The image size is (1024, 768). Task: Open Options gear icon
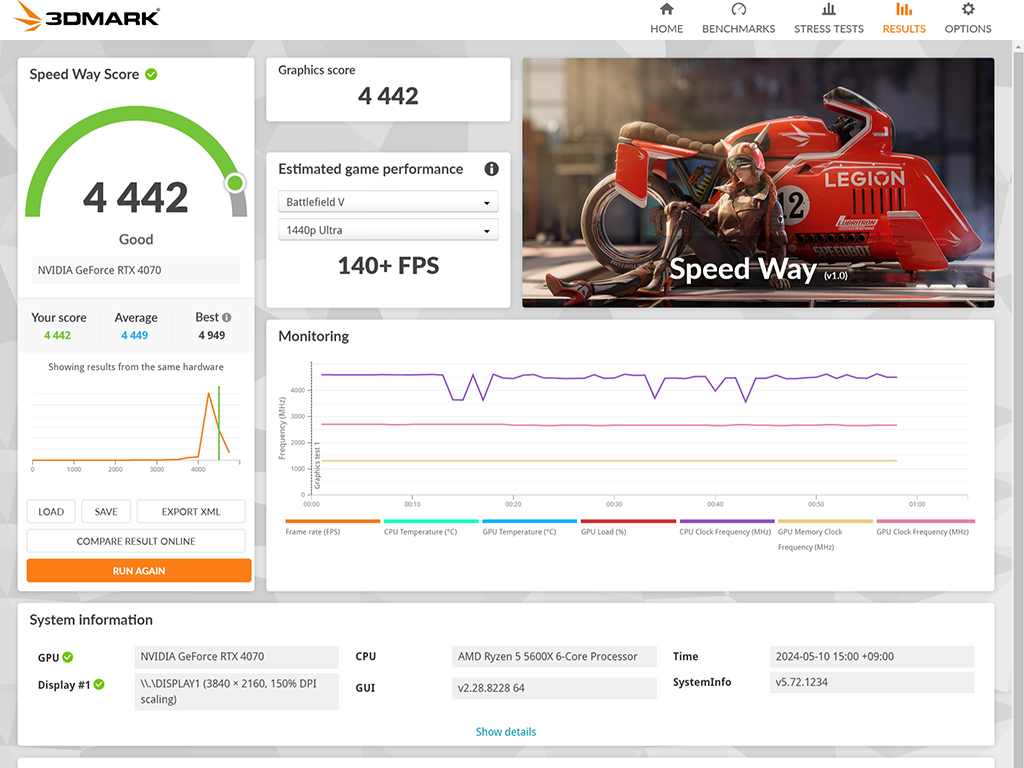pyautogui.click(x=968, y=9)
